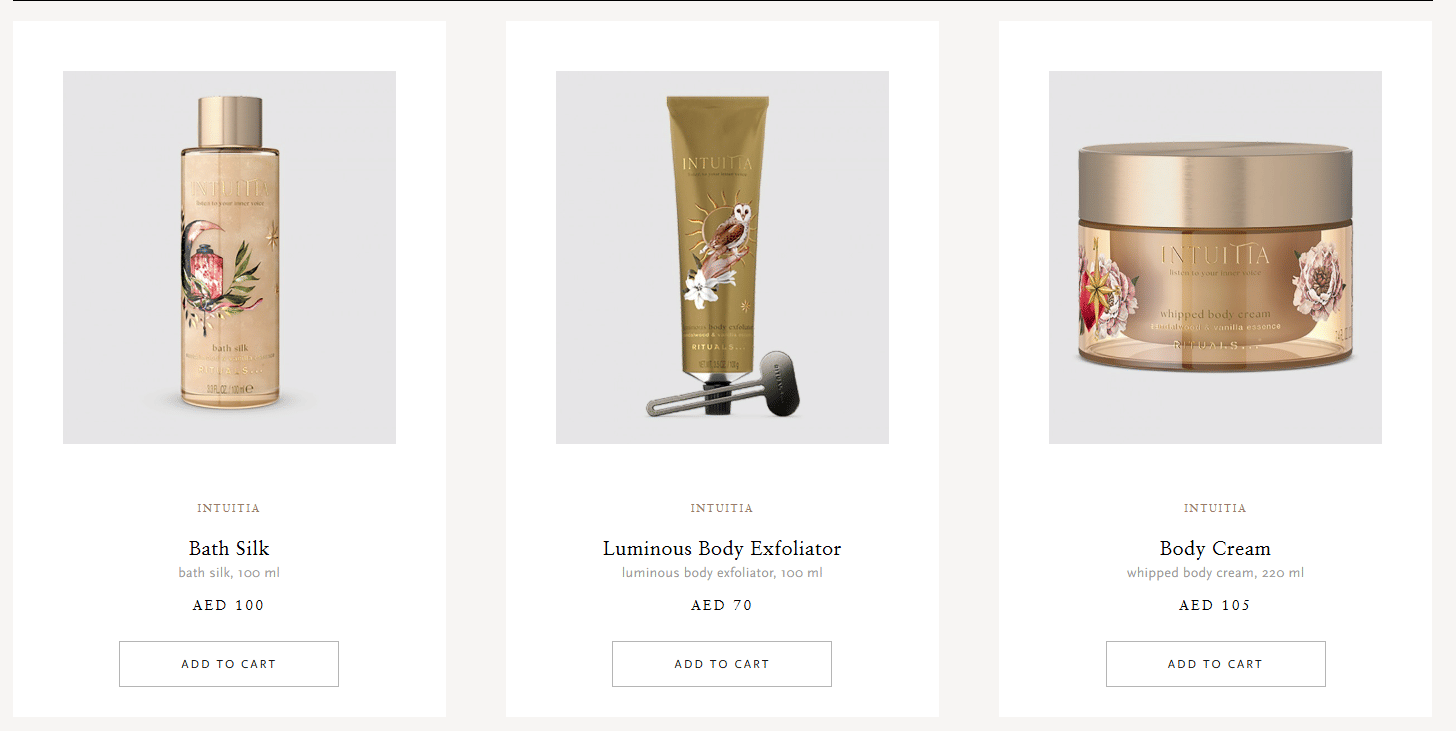Click the AED 100 price
This screenshot has width=1456, height=731.
(229, 605)
